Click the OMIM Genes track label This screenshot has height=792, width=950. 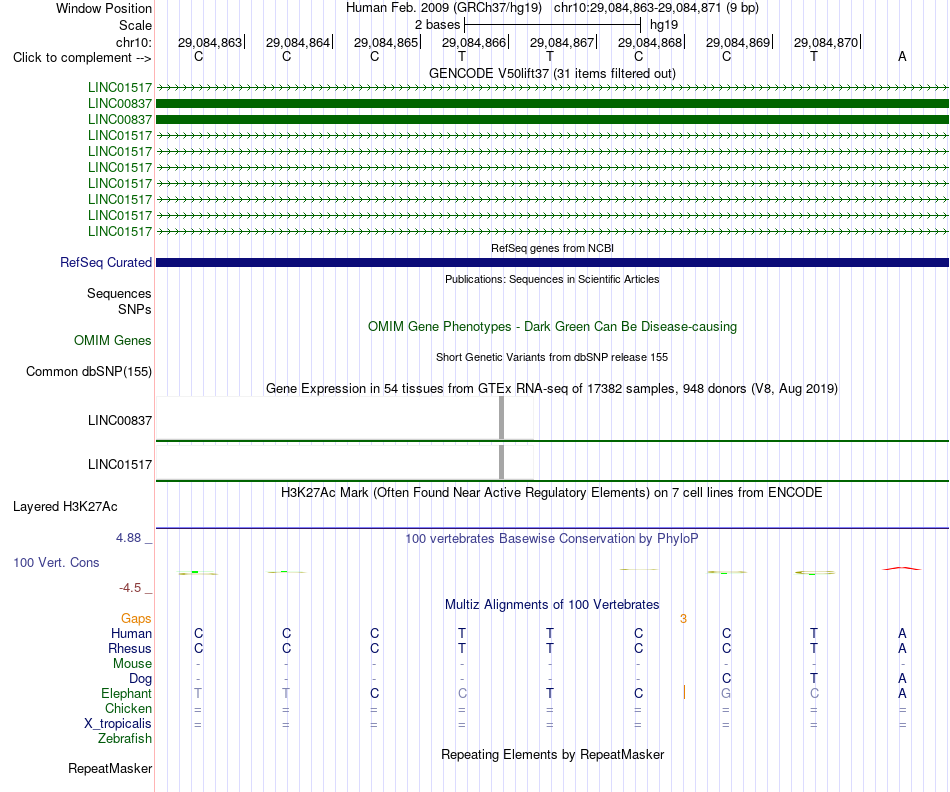112,341
